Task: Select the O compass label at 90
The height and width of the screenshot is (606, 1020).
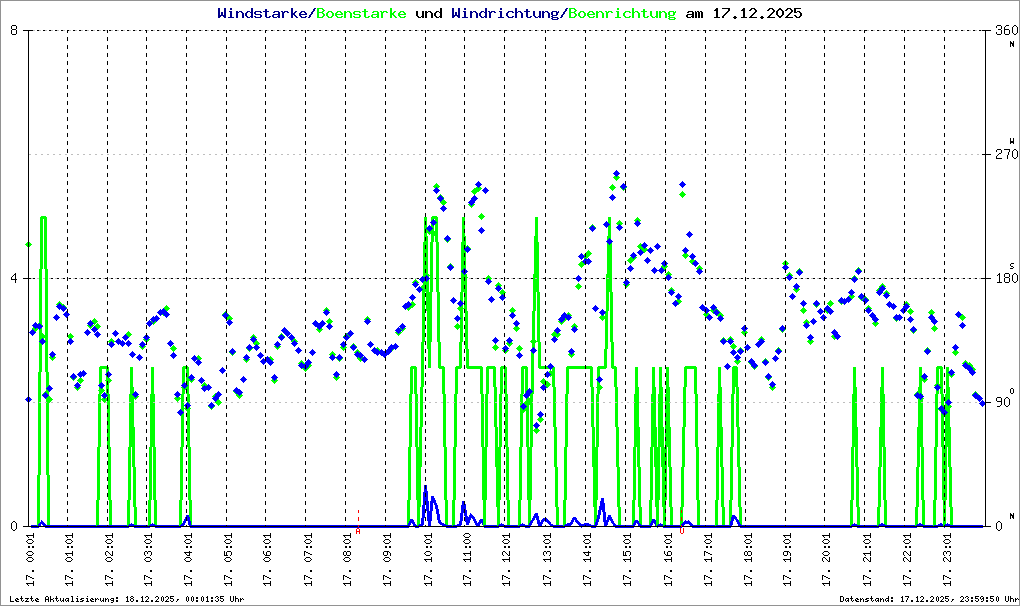Action: (1011, 391)
